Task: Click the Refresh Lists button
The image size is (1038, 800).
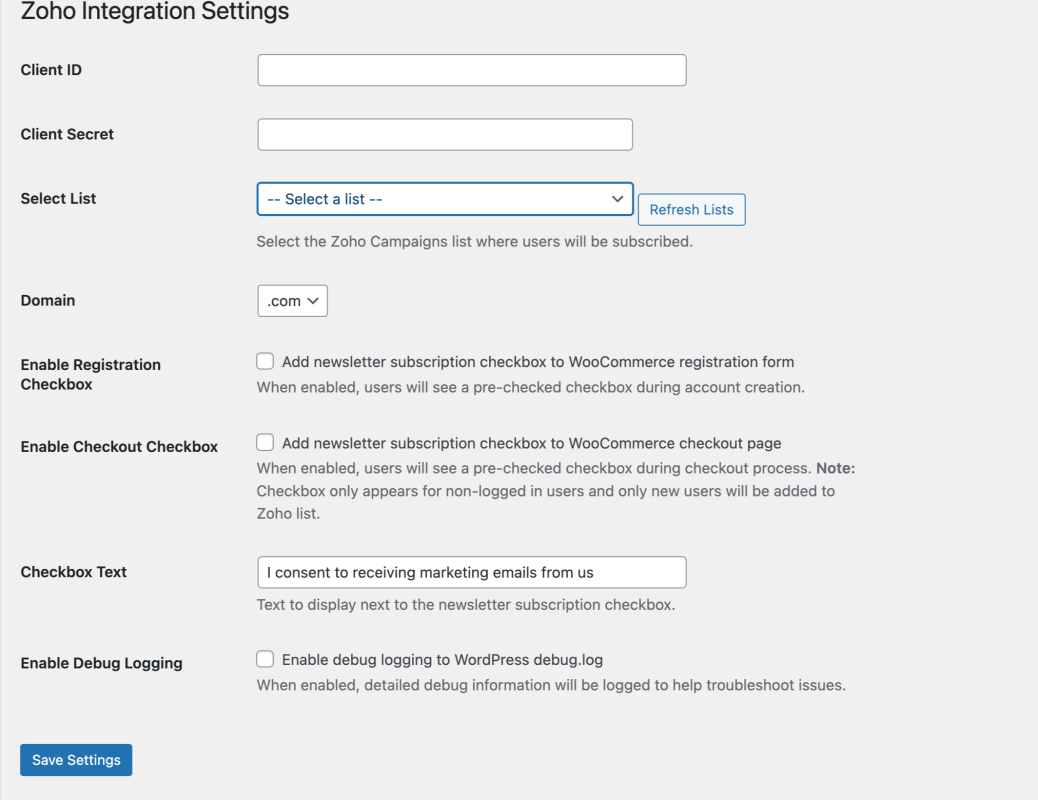Action: pos(691,209)
